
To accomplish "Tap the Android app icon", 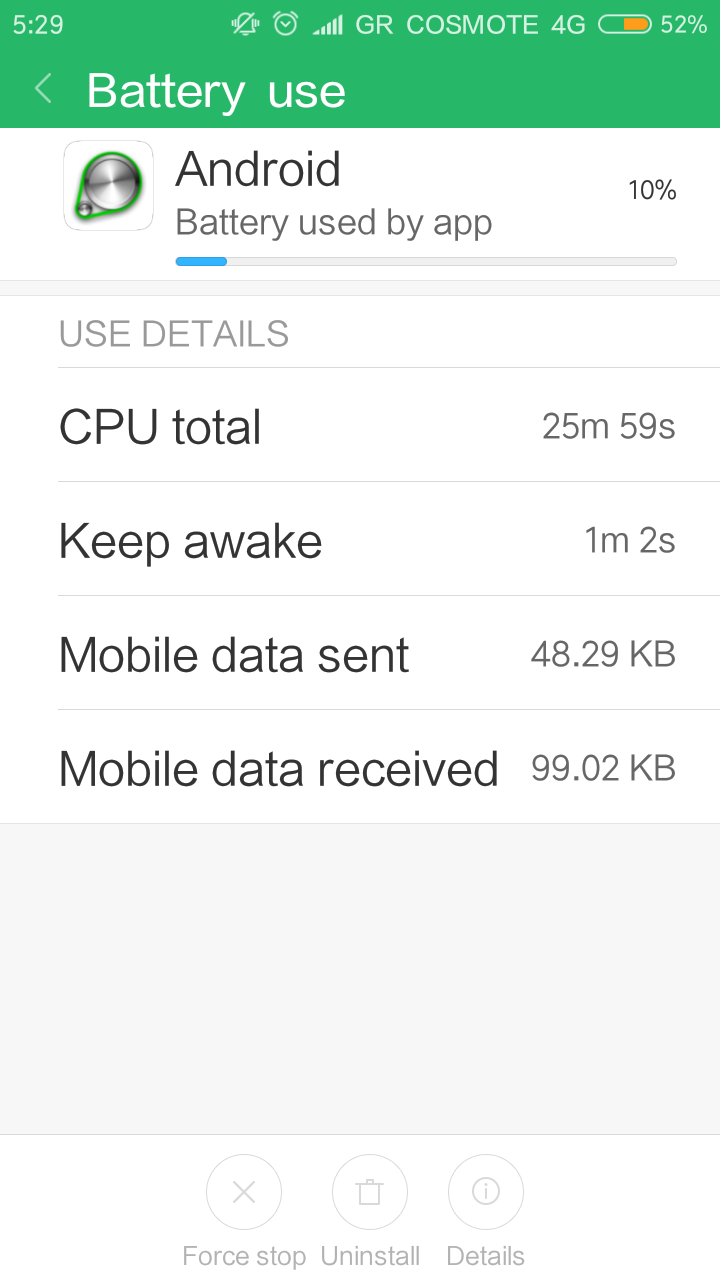I will (108, 186).
